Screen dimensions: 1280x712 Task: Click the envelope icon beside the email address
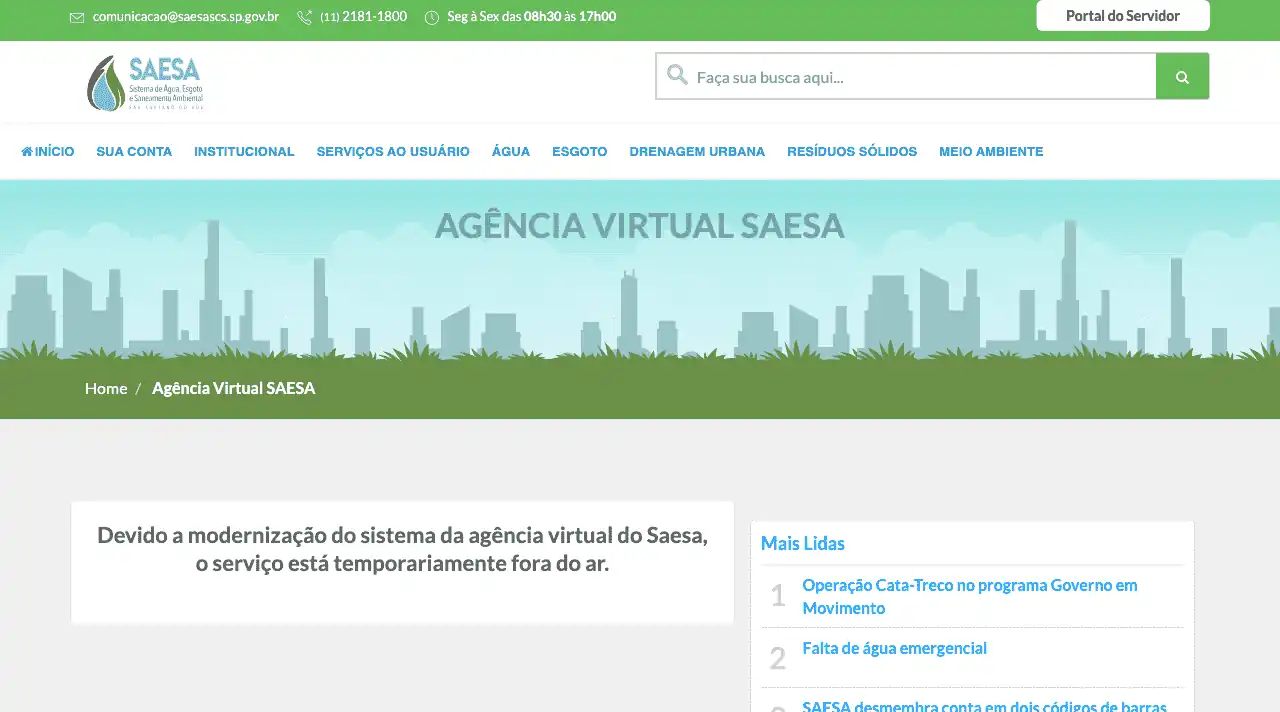click(77, 17)
